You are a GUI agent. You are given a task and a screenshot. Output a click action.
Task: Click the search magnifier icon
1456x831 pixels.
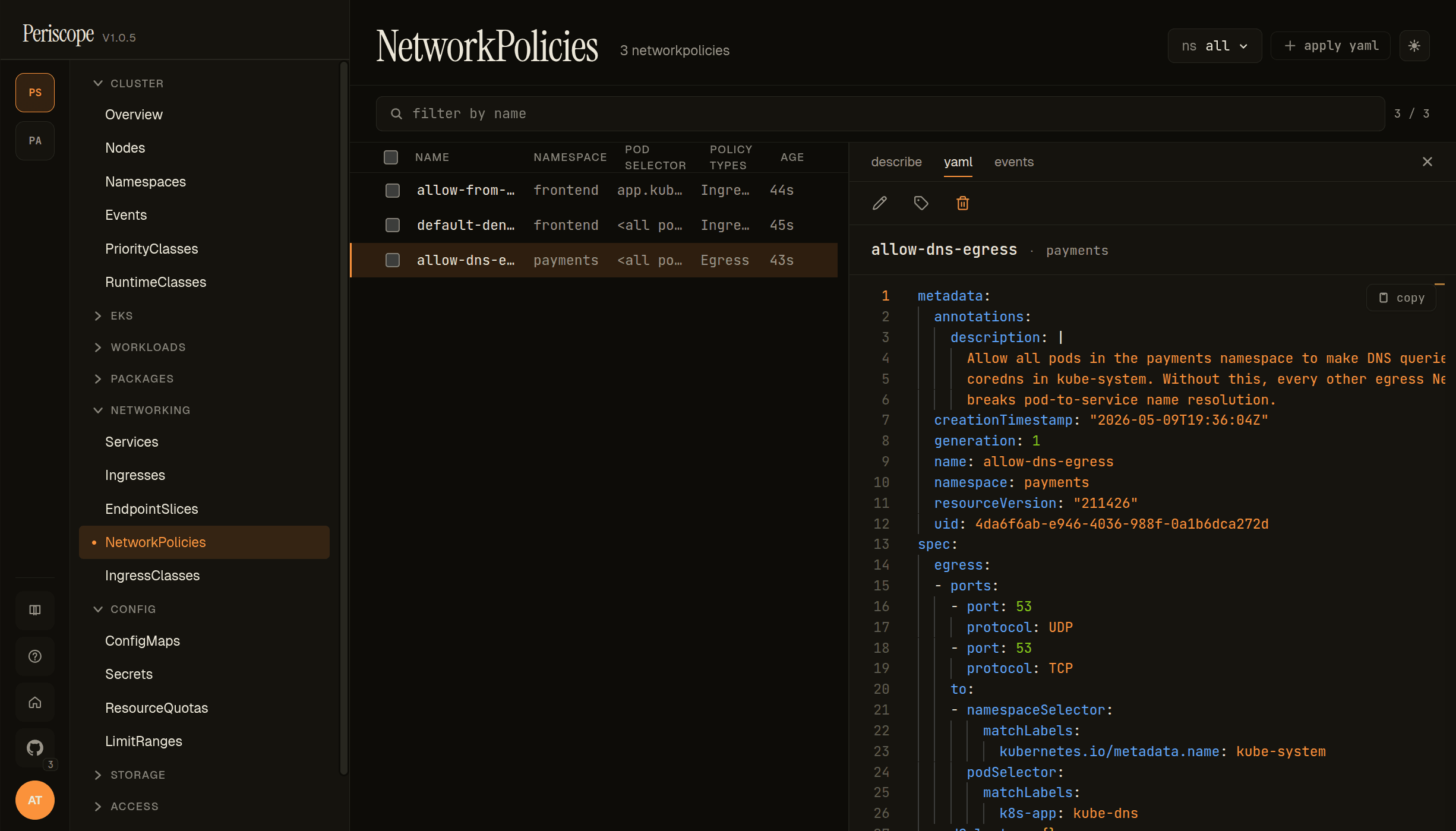[396, 113]
